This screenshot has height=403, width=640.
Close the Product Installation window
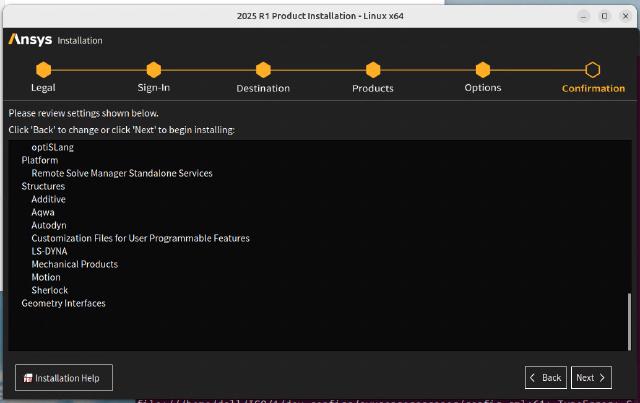626,16
